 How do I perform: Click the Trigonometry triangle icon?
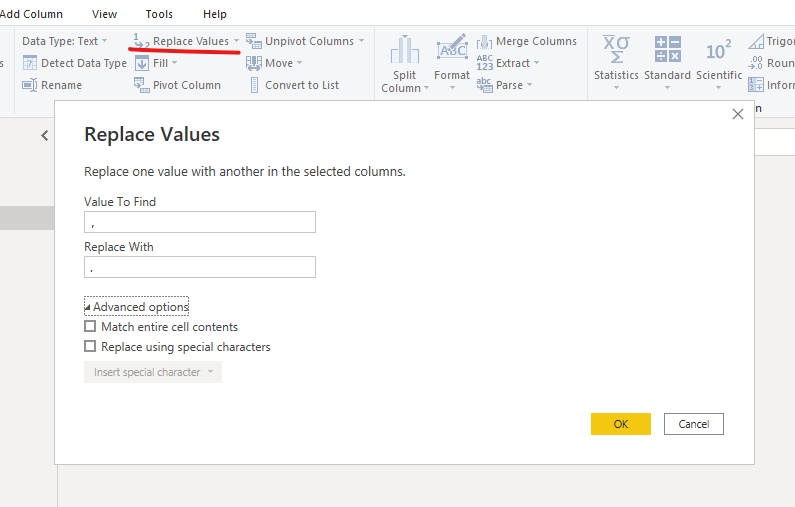coord(756,41)
